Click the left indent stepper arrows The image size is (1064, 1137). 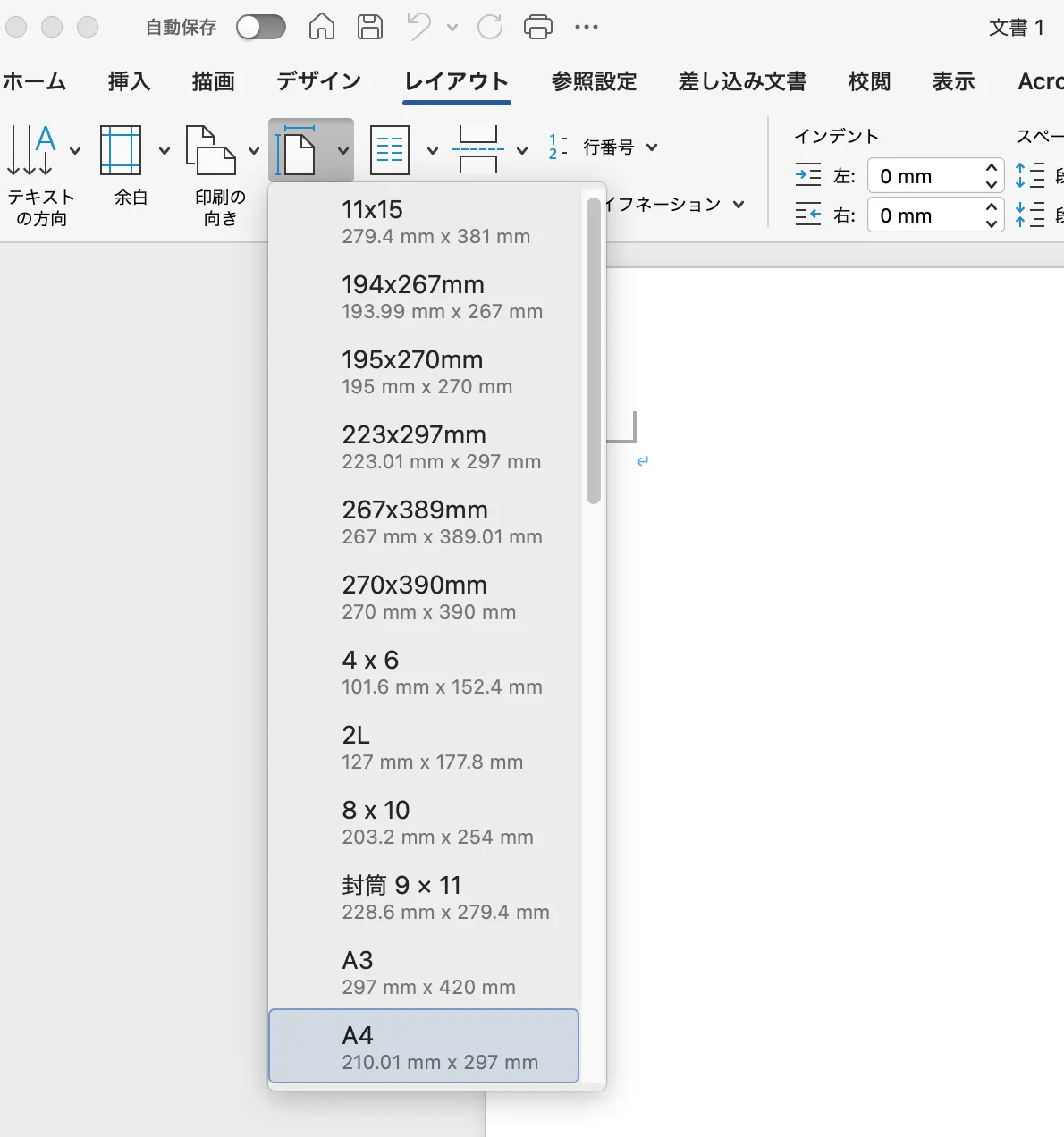point(992,176)
